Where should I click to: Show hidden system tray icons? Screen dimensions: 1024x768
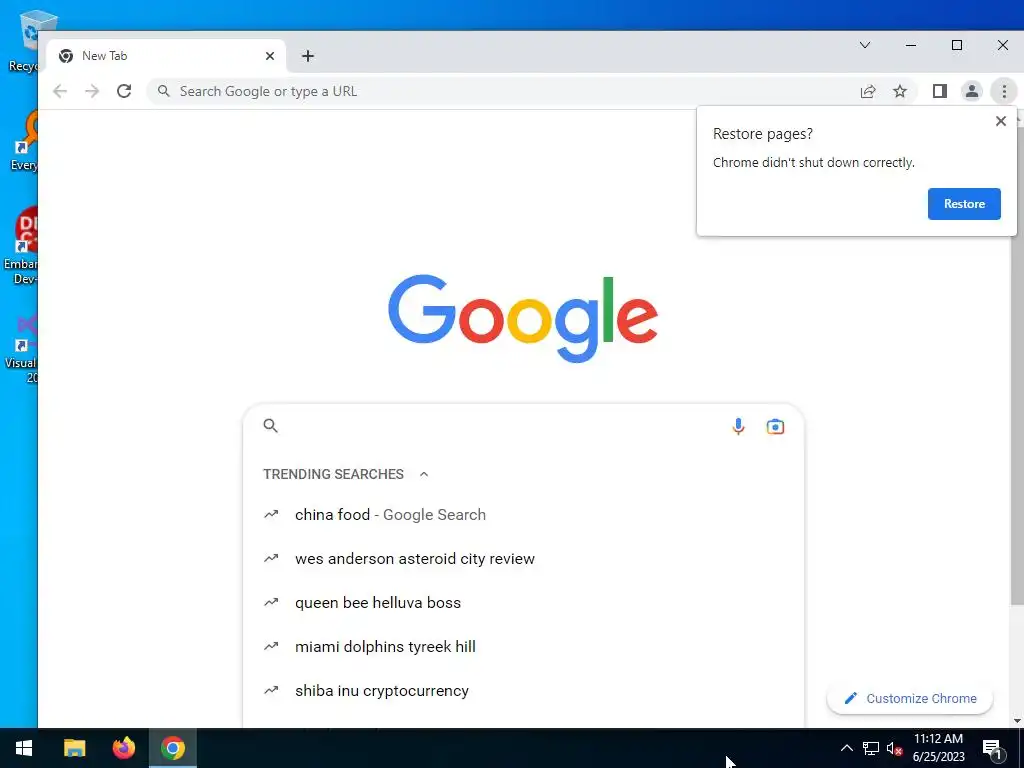tap(846, 748)
